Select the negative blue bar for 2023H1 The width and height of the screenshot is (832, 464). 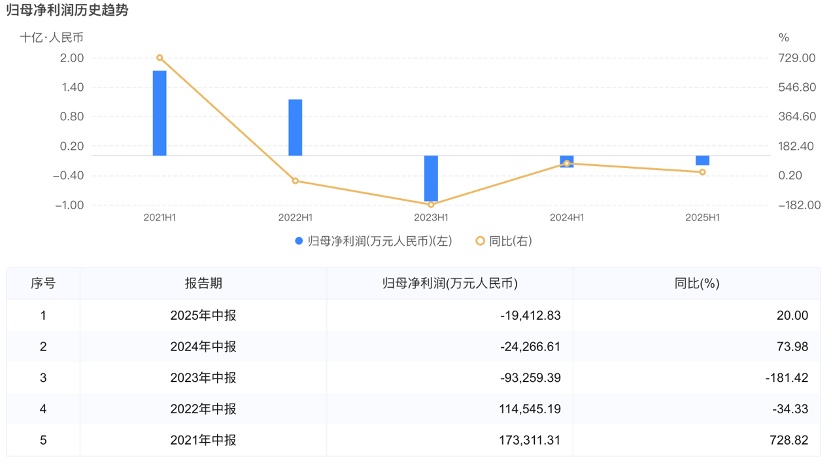point(431,178)
